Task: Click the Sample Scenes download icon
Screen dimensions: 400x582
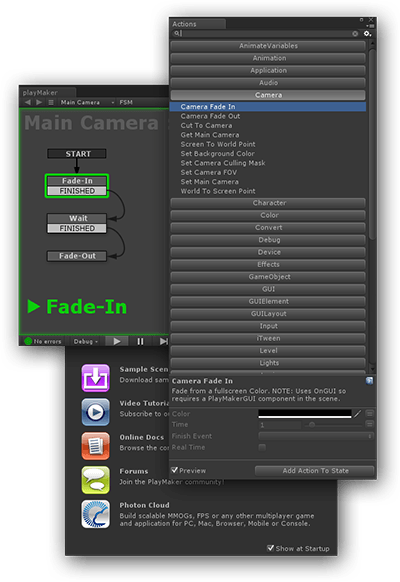Action: (x=95, y=378)
